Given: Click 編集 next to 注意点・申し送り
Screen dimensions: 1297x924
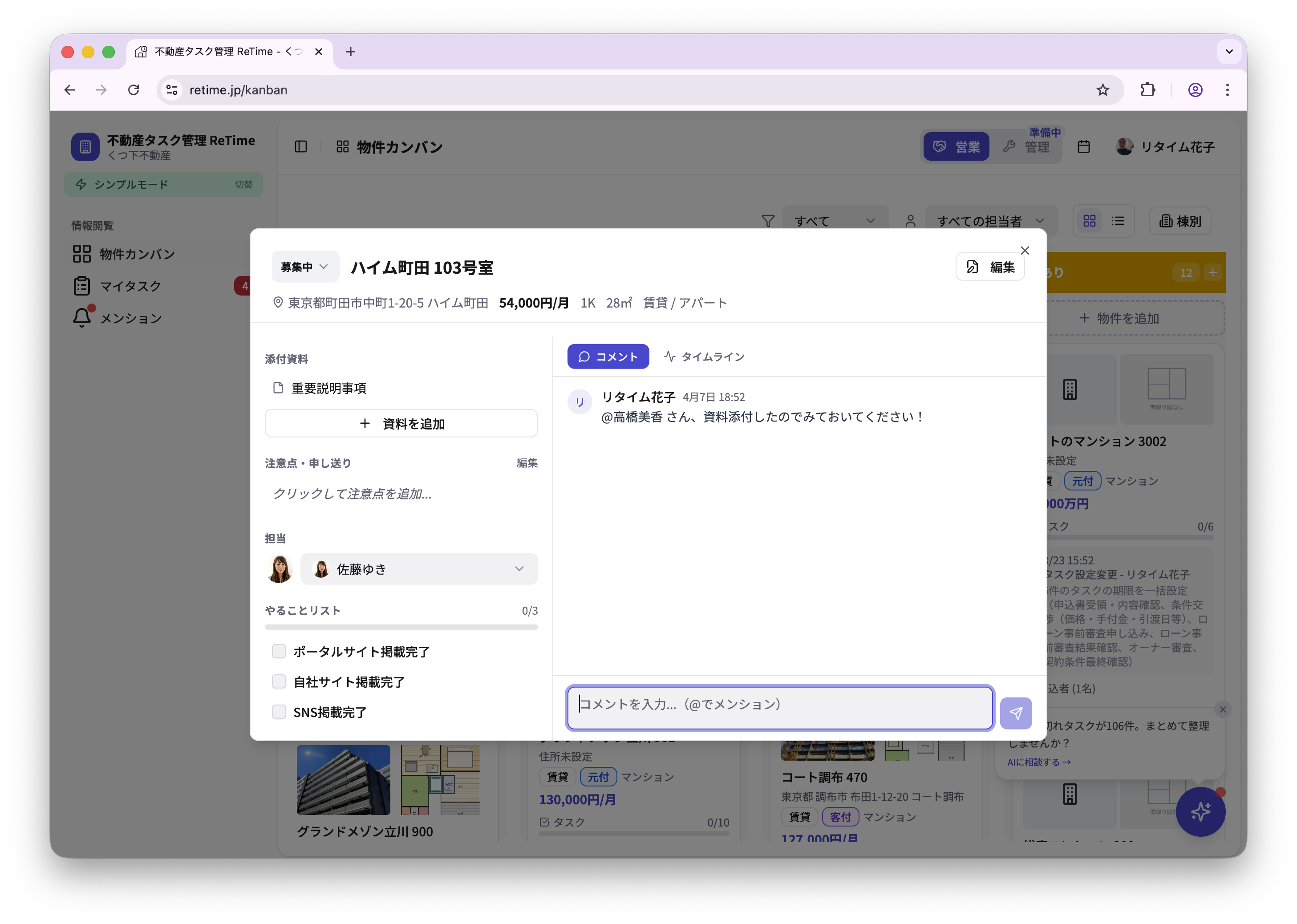Looking at the screenshot, I should [x=527, y=462].
